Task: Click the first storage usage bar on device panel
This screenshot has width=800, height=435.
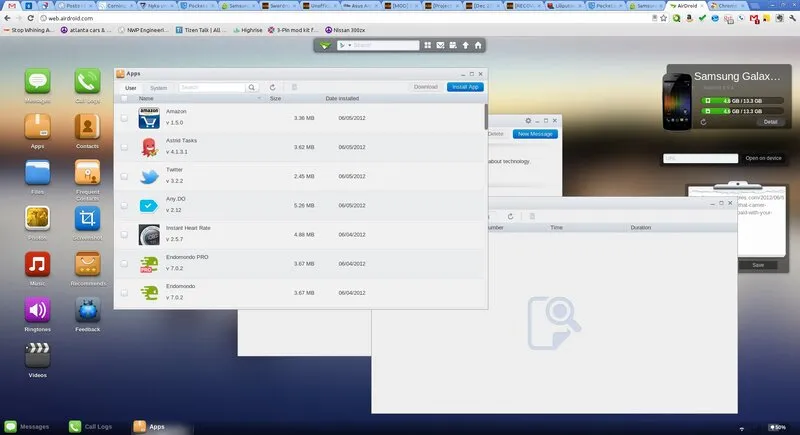Action: 742,100
